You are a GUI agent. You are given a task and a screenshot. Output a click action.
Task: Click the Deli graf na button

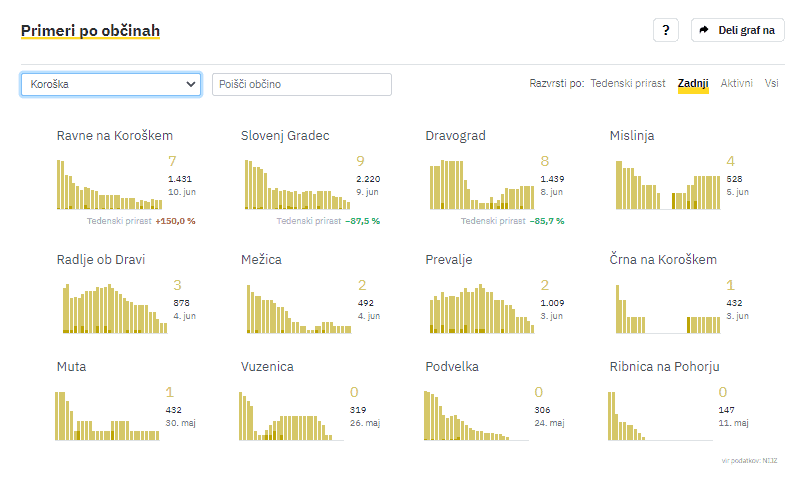(737, 30)
